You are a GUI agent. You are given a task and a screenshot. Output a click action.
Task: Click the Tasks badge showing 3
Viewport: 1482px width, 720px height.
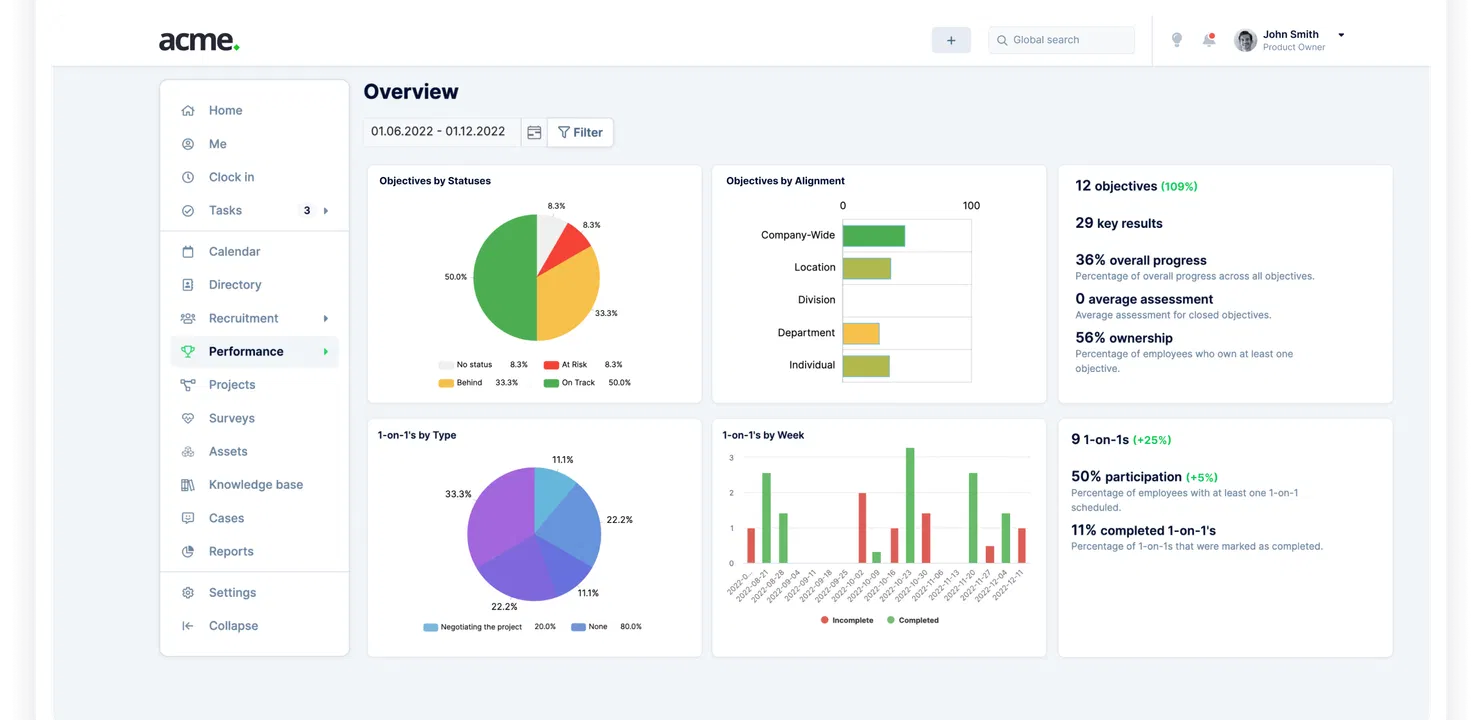(x=307, y=211)
